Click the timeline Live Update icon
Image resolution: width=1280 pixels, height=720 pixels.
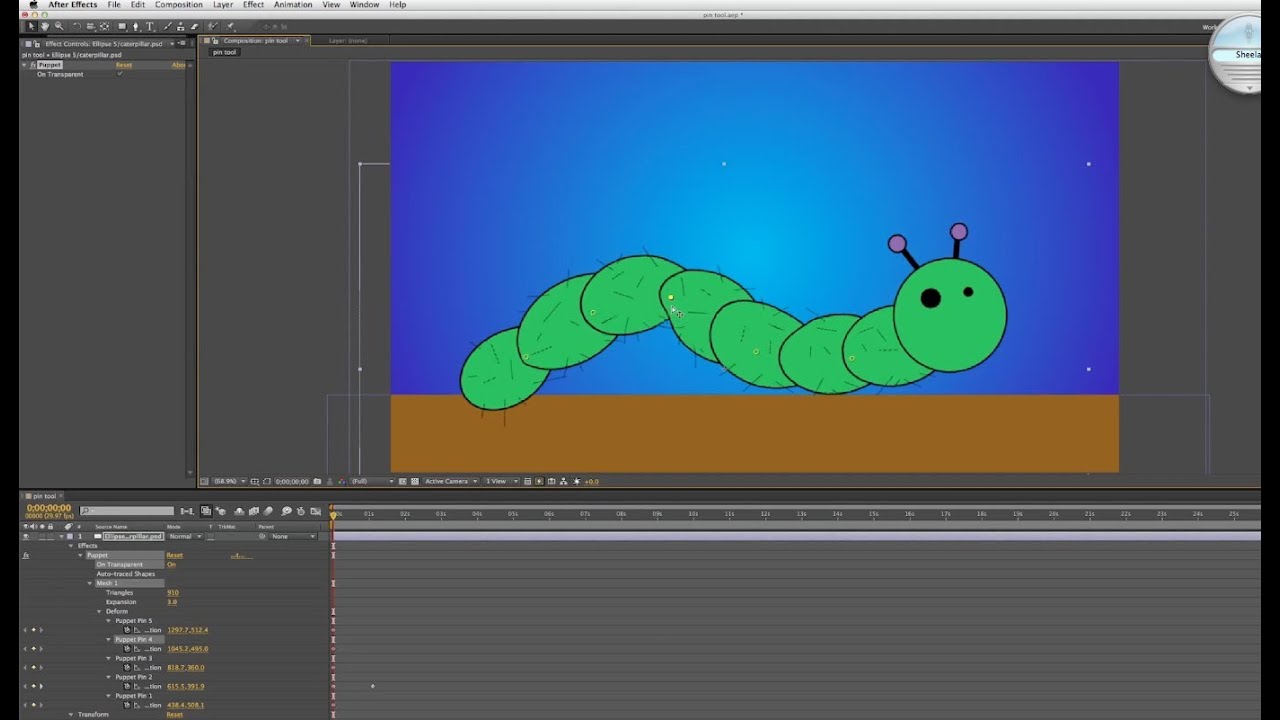pyautogui.click(x=206, y=511)
